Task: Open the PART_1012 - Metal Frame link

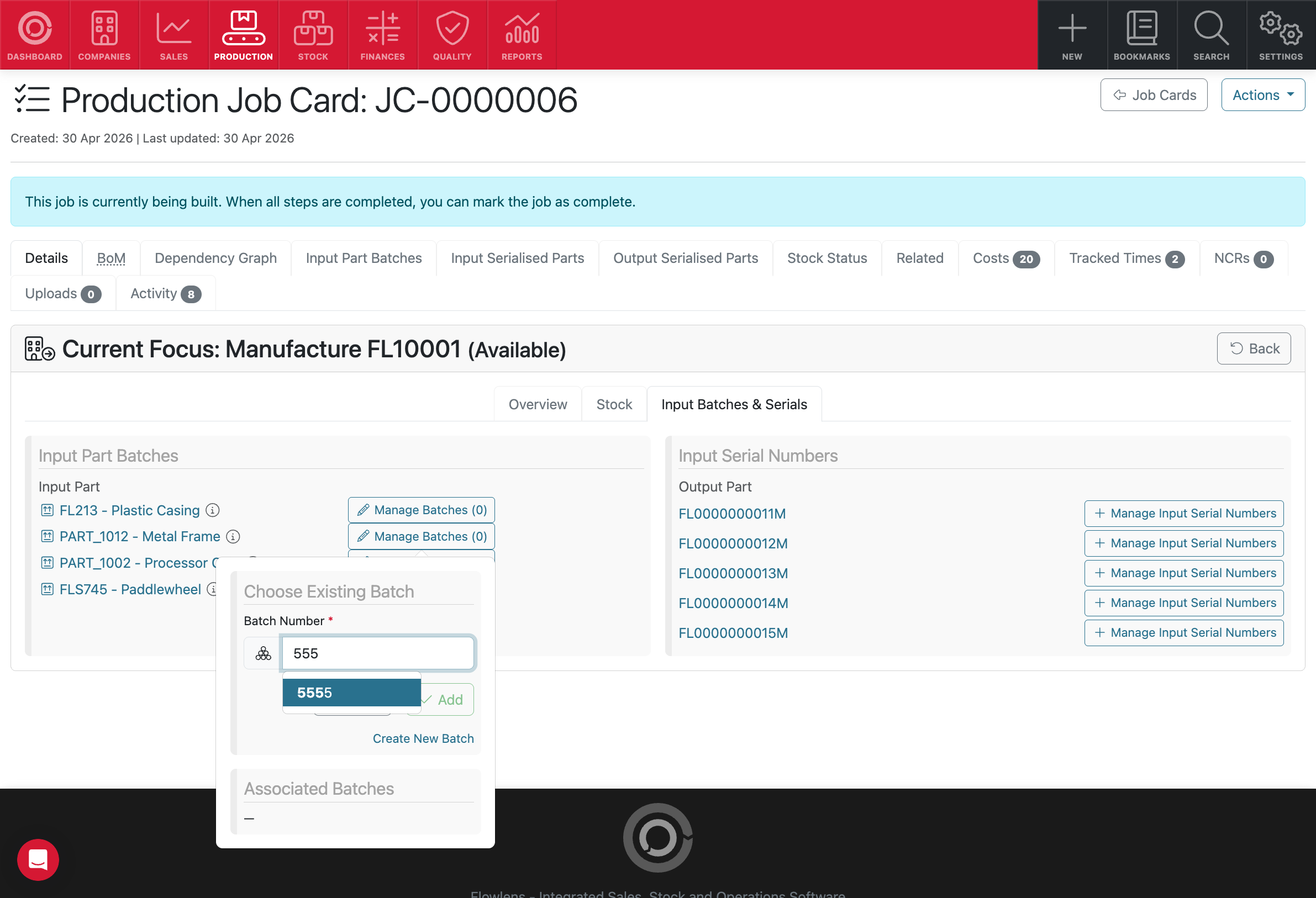Action: coord(140,536)
